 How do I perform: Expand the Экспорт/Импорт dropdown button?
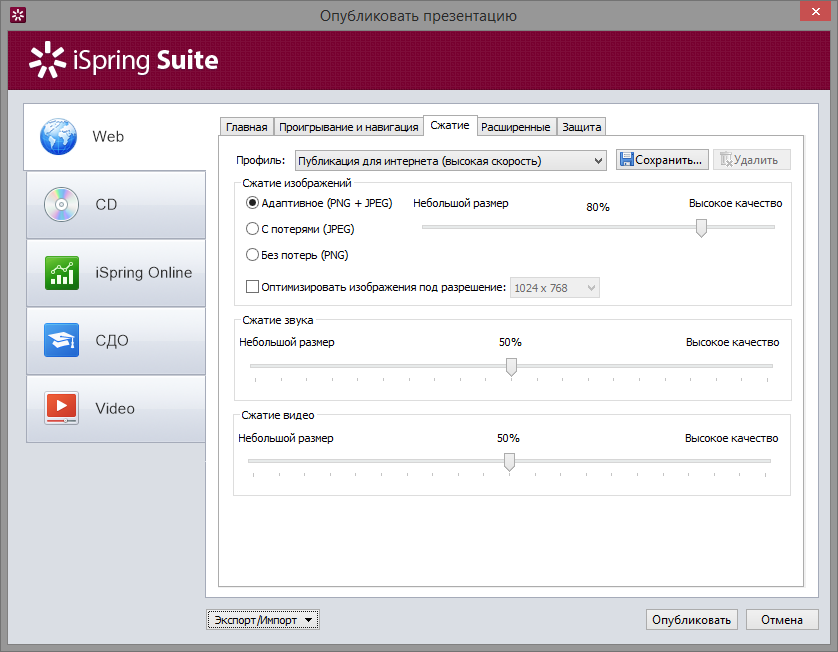(x=263, y=620)
